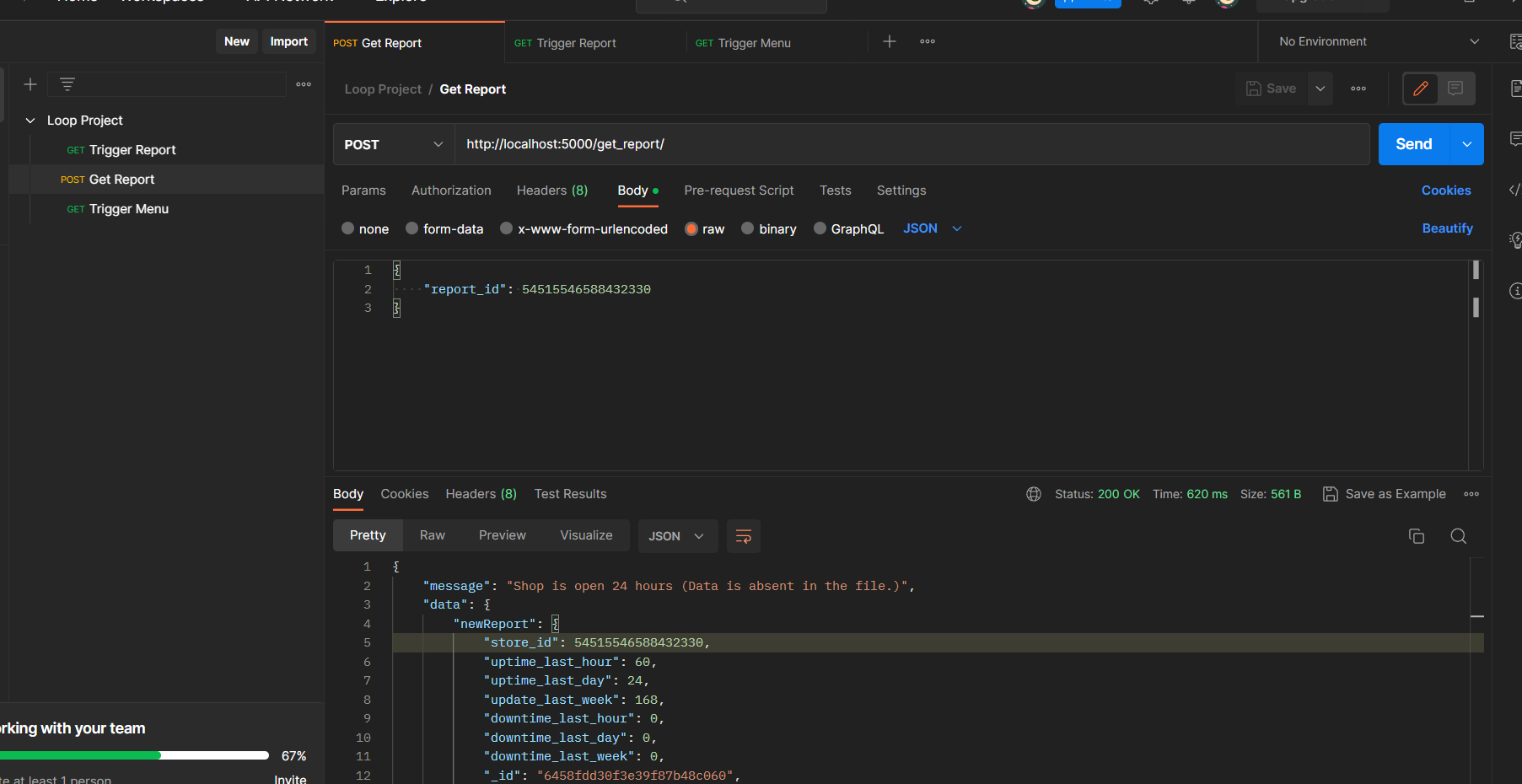Open the JSON language dropdown in the body editor

(x=932, y=228)
